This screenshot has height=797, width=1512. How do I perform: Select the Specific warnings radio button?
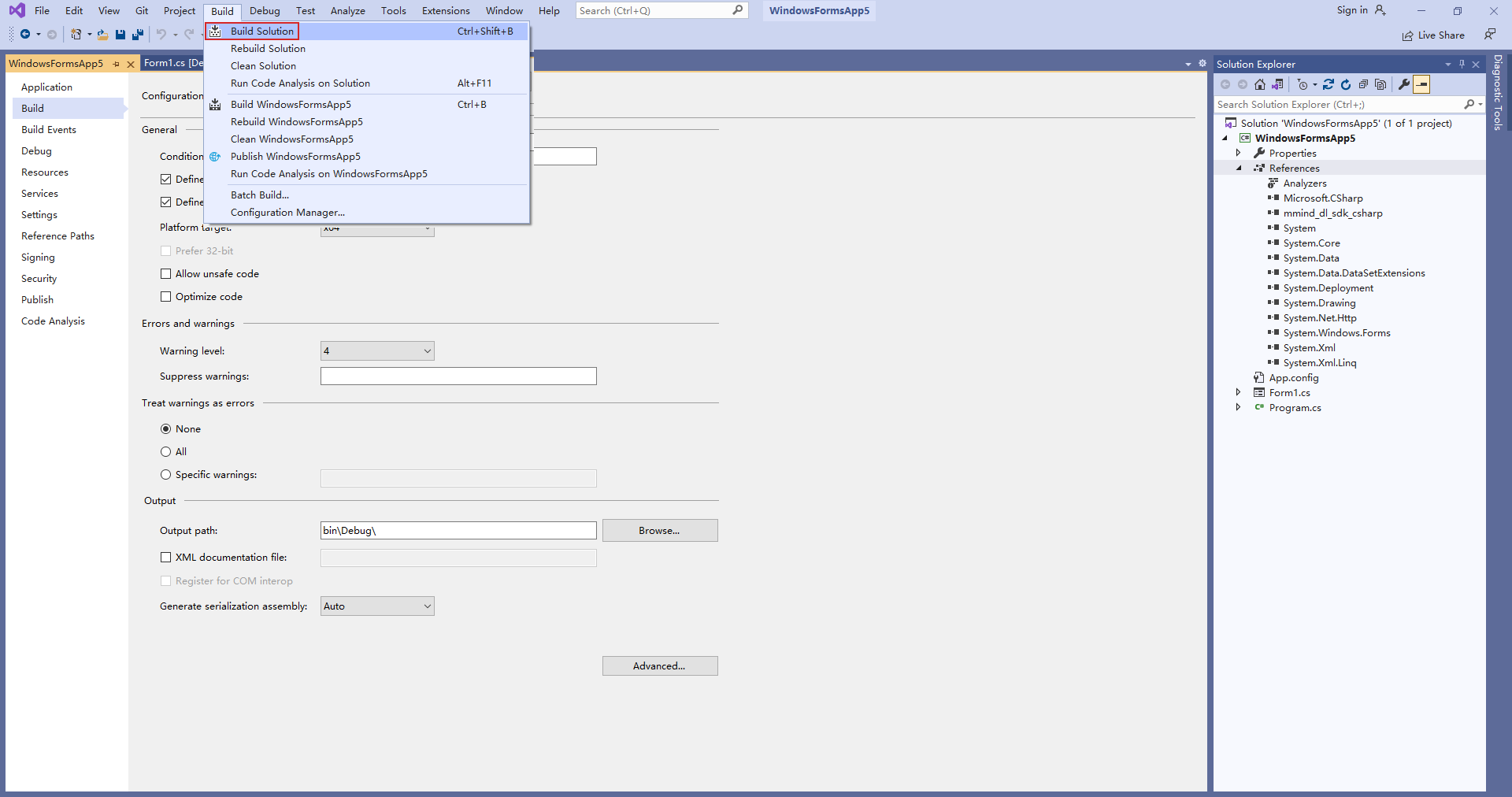[165, 475]
